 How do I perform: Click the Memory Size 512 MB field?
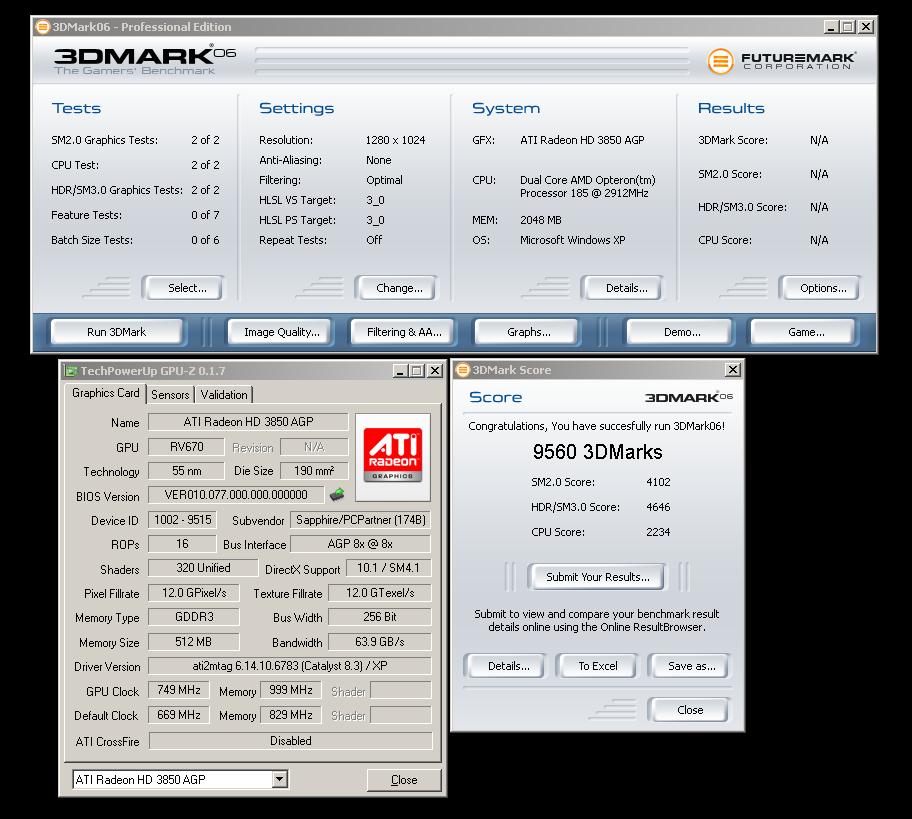(x=194, y=642)
